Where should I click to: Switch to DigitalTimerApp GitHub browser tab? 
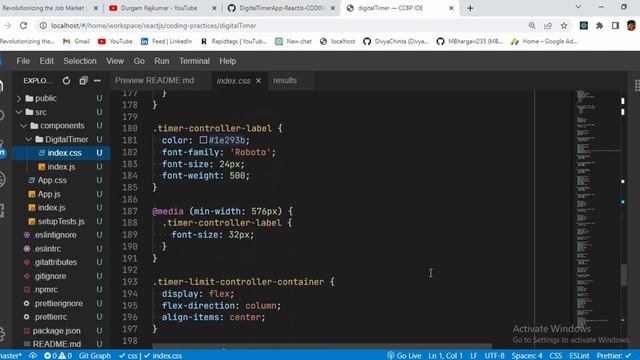click(x=282, y=8)
